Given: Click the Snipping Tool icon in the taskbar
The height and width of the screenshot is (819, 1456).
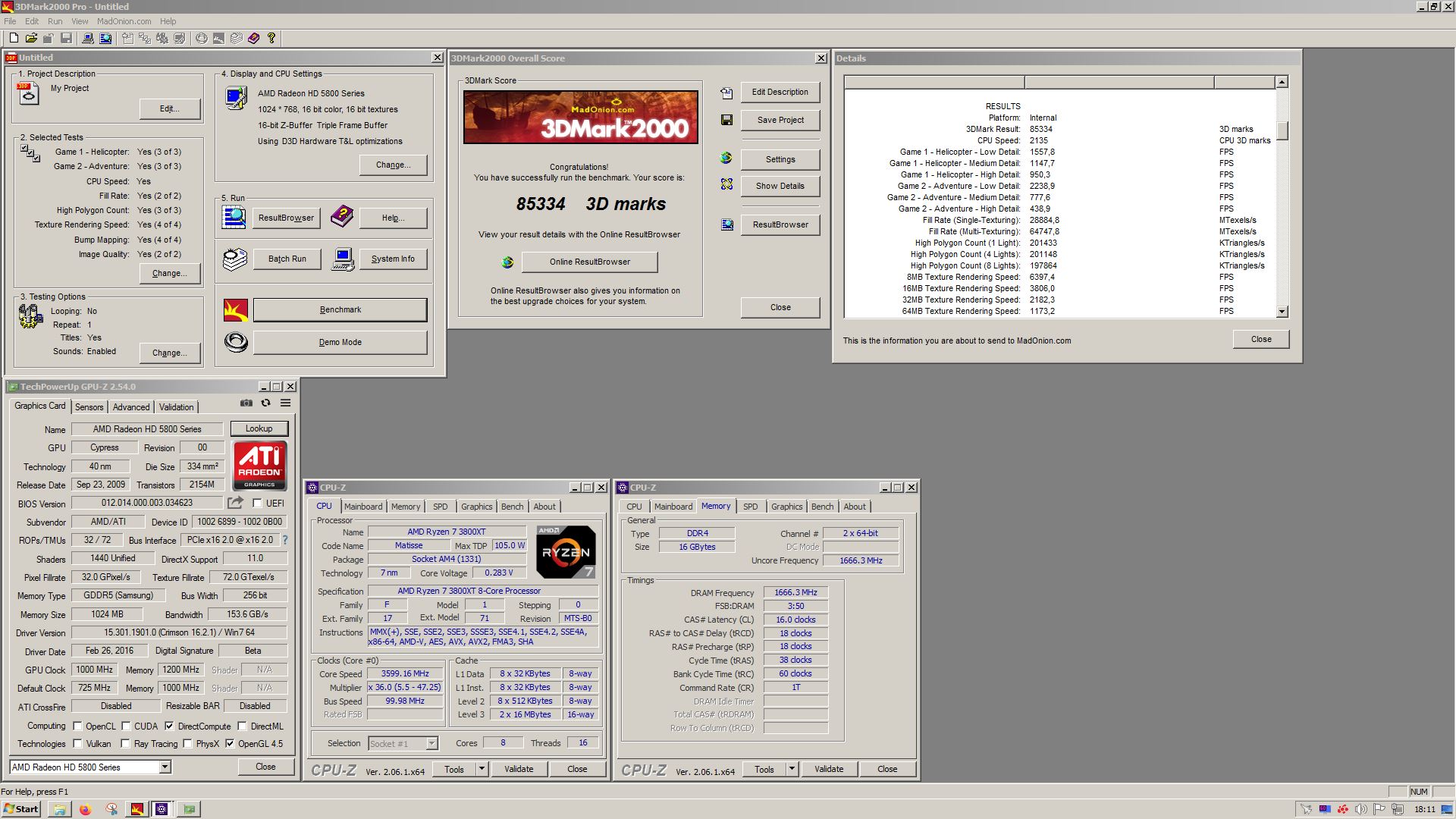Looking at the screenshot, I should [x=111, y=809].
